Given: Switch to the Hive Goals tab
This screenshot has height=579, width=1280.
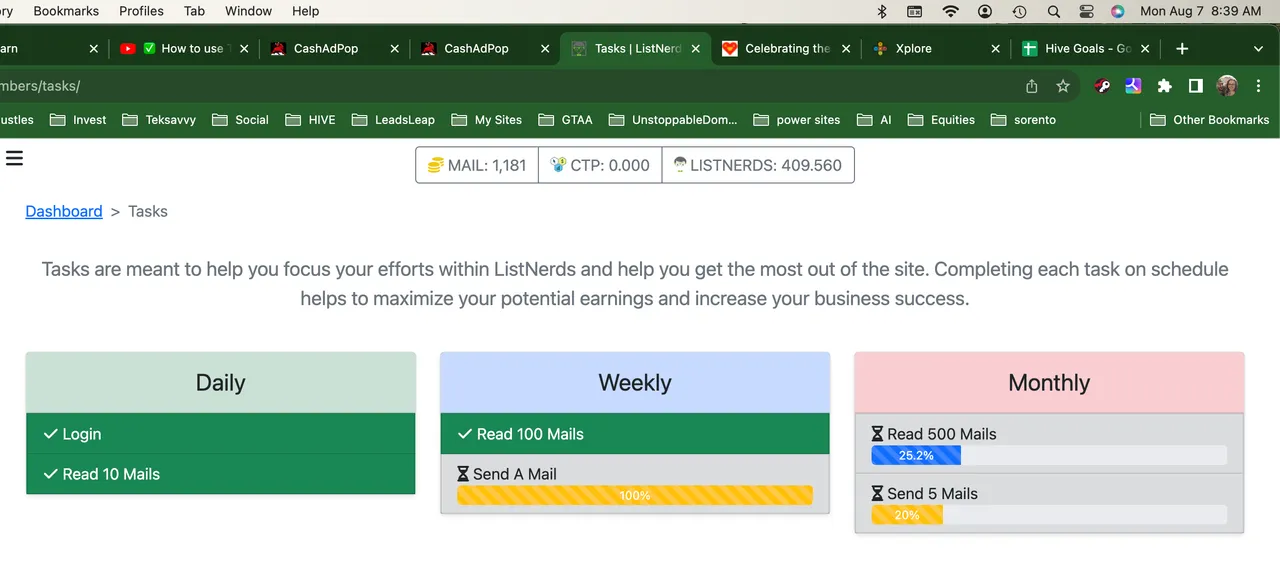Looking at the screenshot, I should [x=1085, y=48].
